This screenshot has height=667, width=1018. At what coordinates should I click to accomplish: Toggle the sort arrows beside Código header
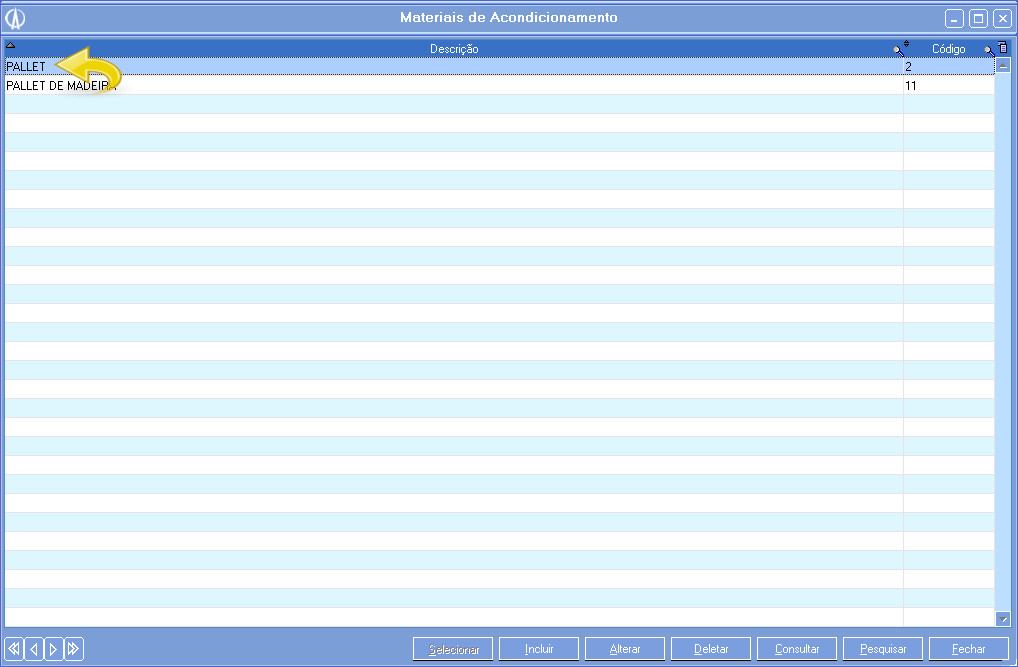pos(906,44)
